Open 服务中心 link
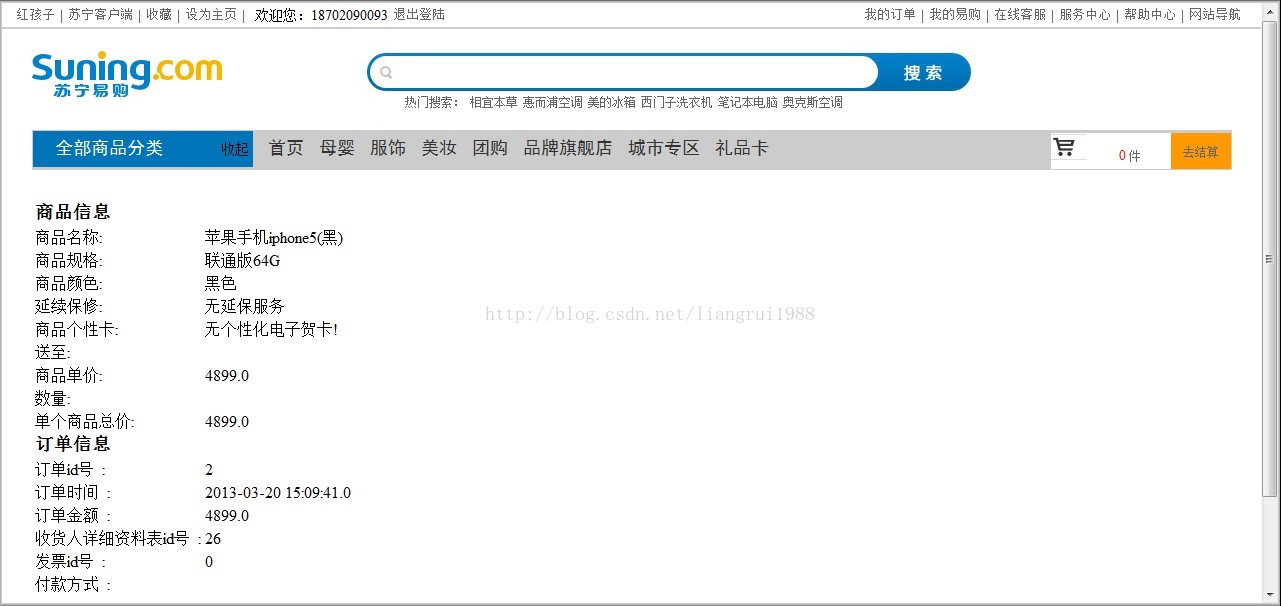Image resolution: width=1281 pixels, height=606 pixels. tap(1085, 15)
